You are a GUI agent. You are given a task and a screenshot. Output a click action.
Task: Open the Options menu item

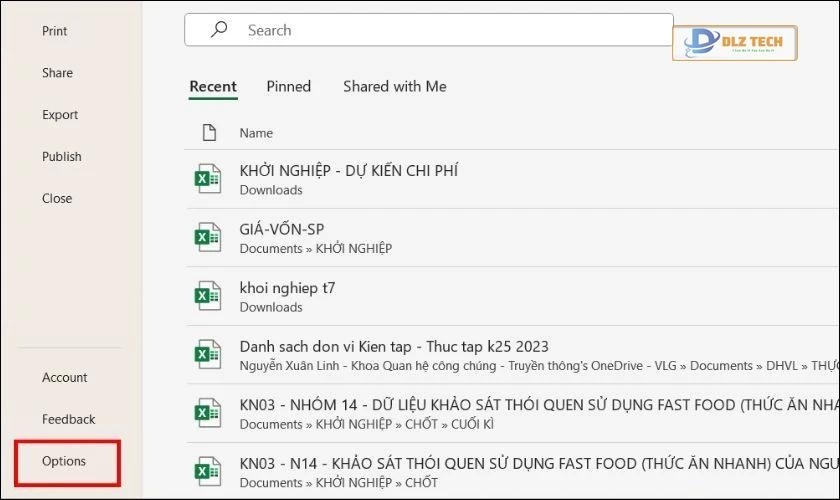pos(64,461)
